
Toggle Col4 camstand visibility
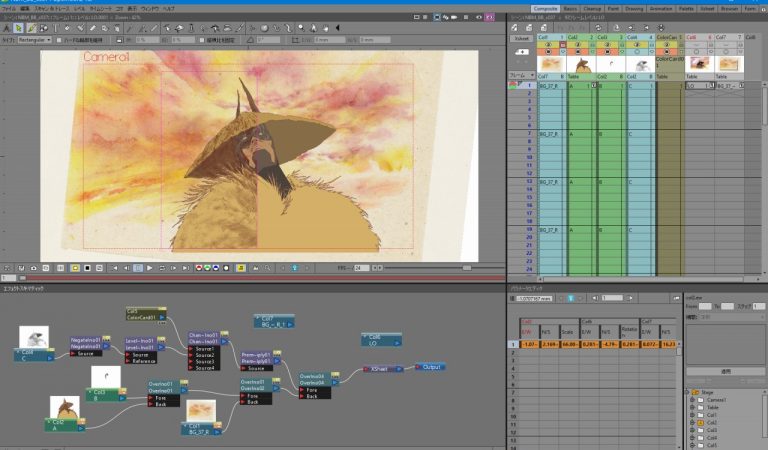click(x=637, y=51)
